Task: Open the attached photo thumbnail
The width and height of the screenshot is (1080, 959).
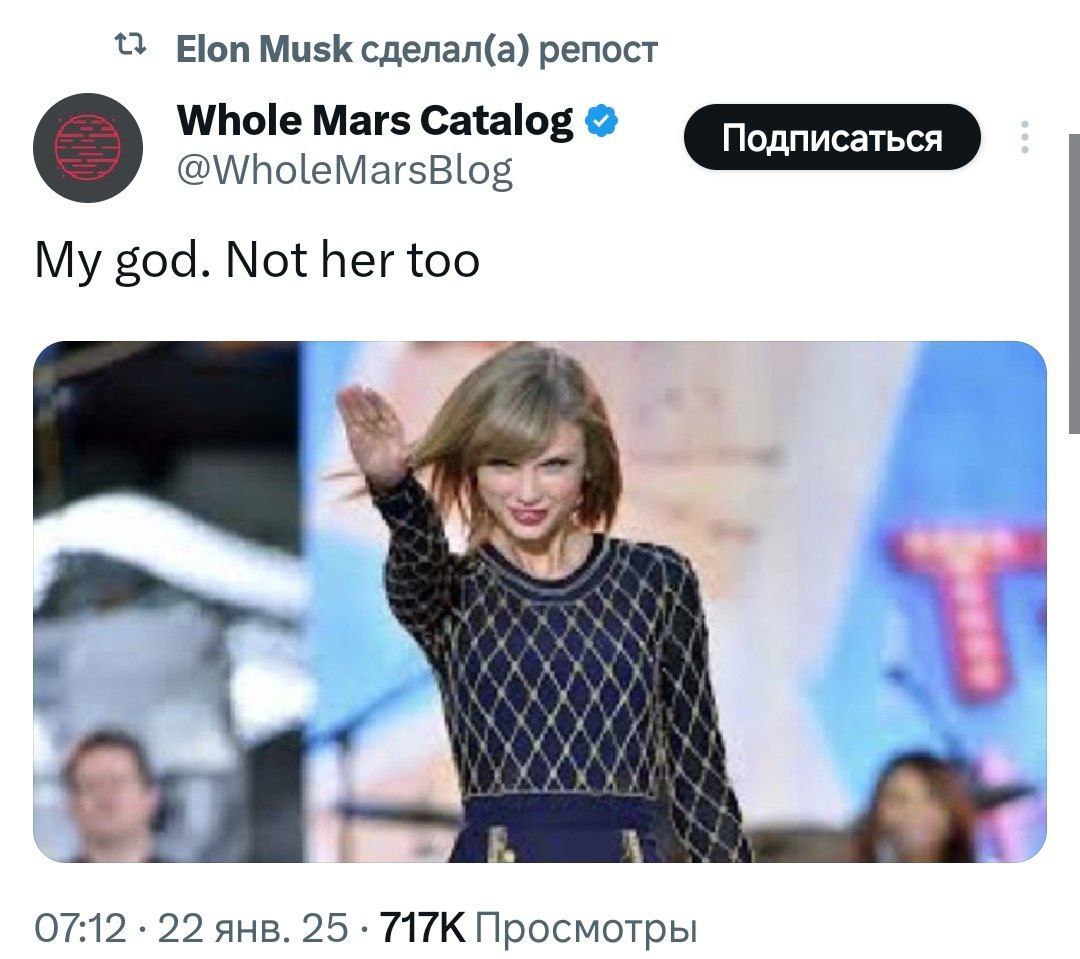Action: click(x=540, y=601)
